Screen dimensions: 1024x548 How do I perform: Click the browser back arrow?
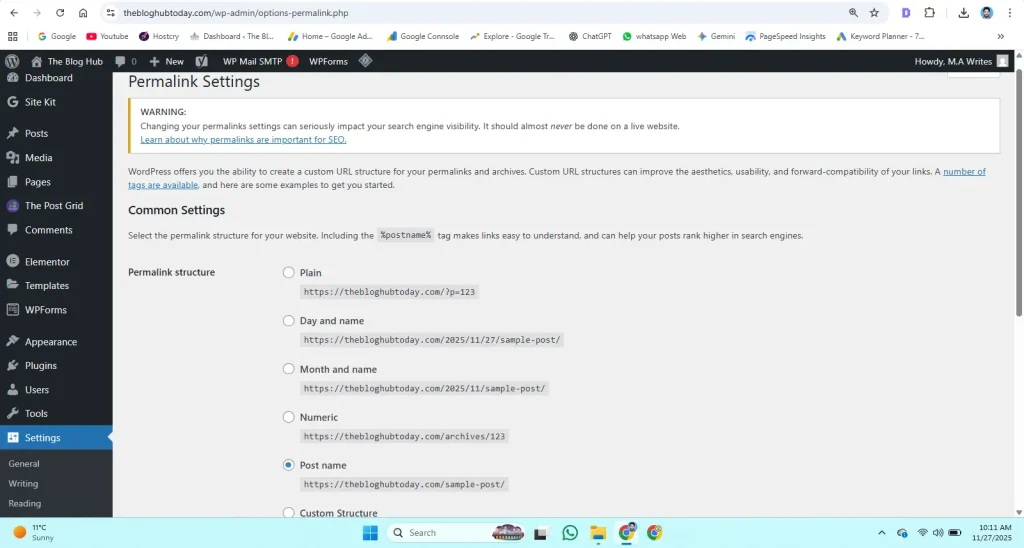click(14, 12)
